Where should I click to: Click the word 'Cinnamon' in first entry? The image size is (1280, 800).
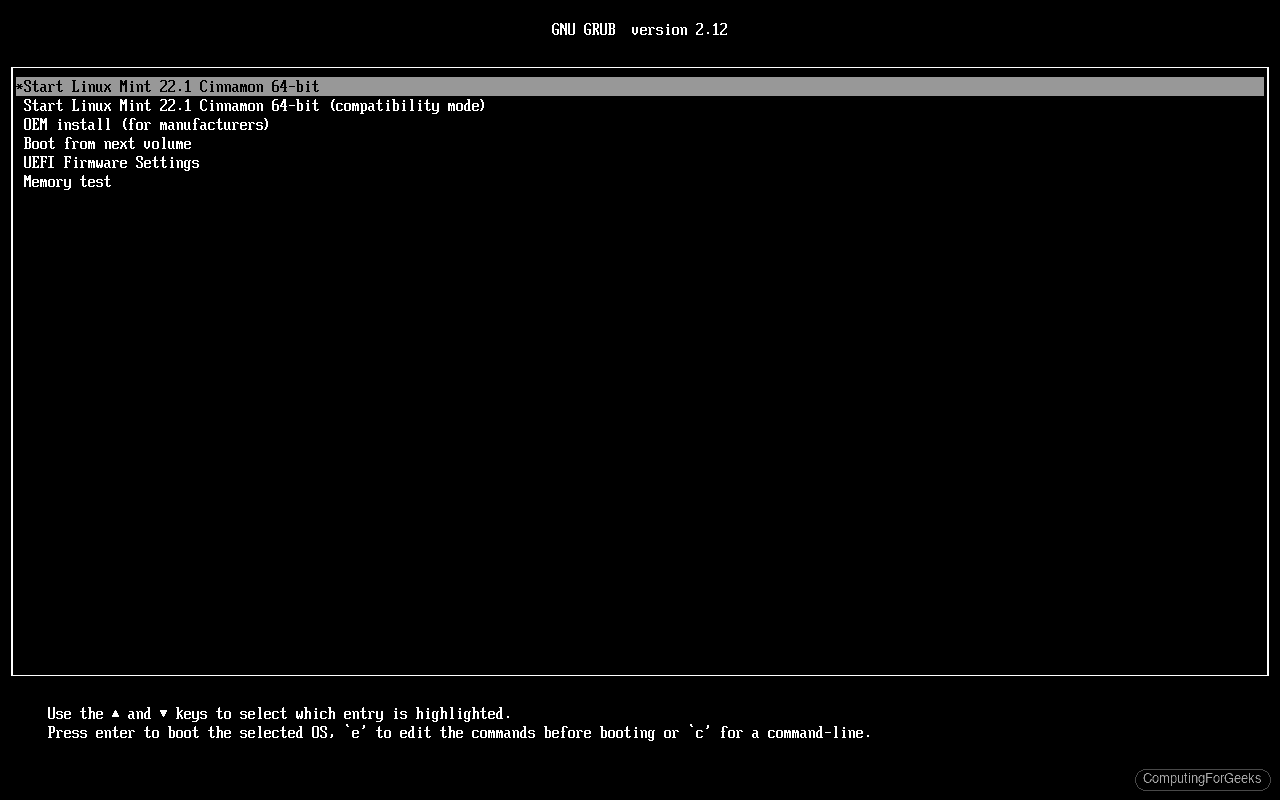(x=230, y=86)
